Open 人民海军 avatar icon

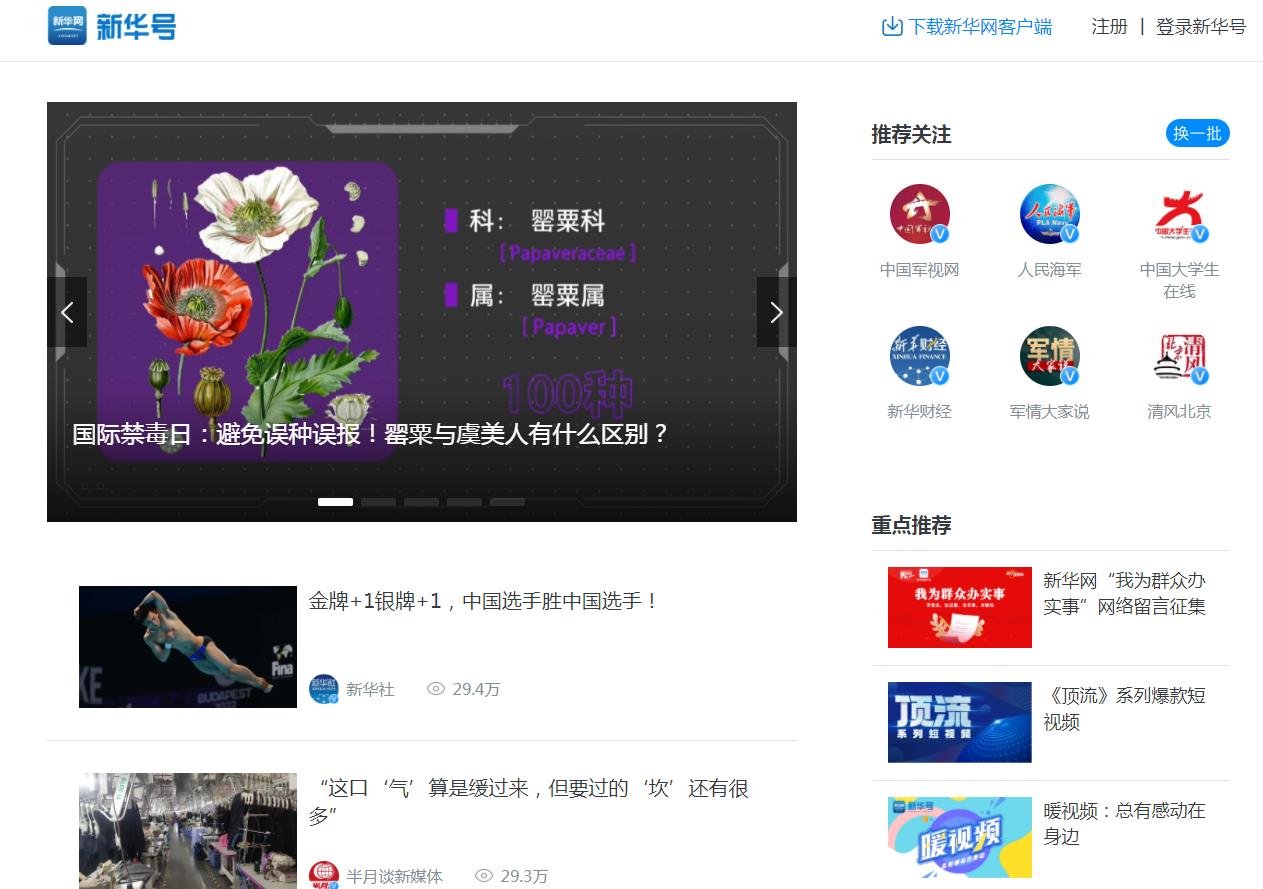[x=1049, y=214]
